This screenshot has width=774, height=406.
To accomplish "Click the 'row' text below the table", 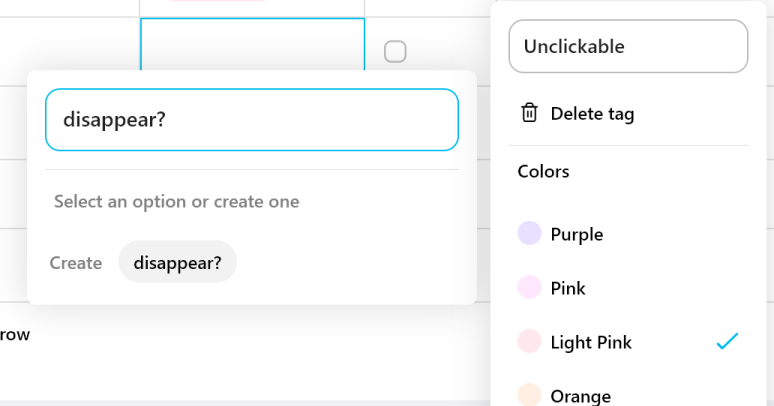I will pos(15,334).
